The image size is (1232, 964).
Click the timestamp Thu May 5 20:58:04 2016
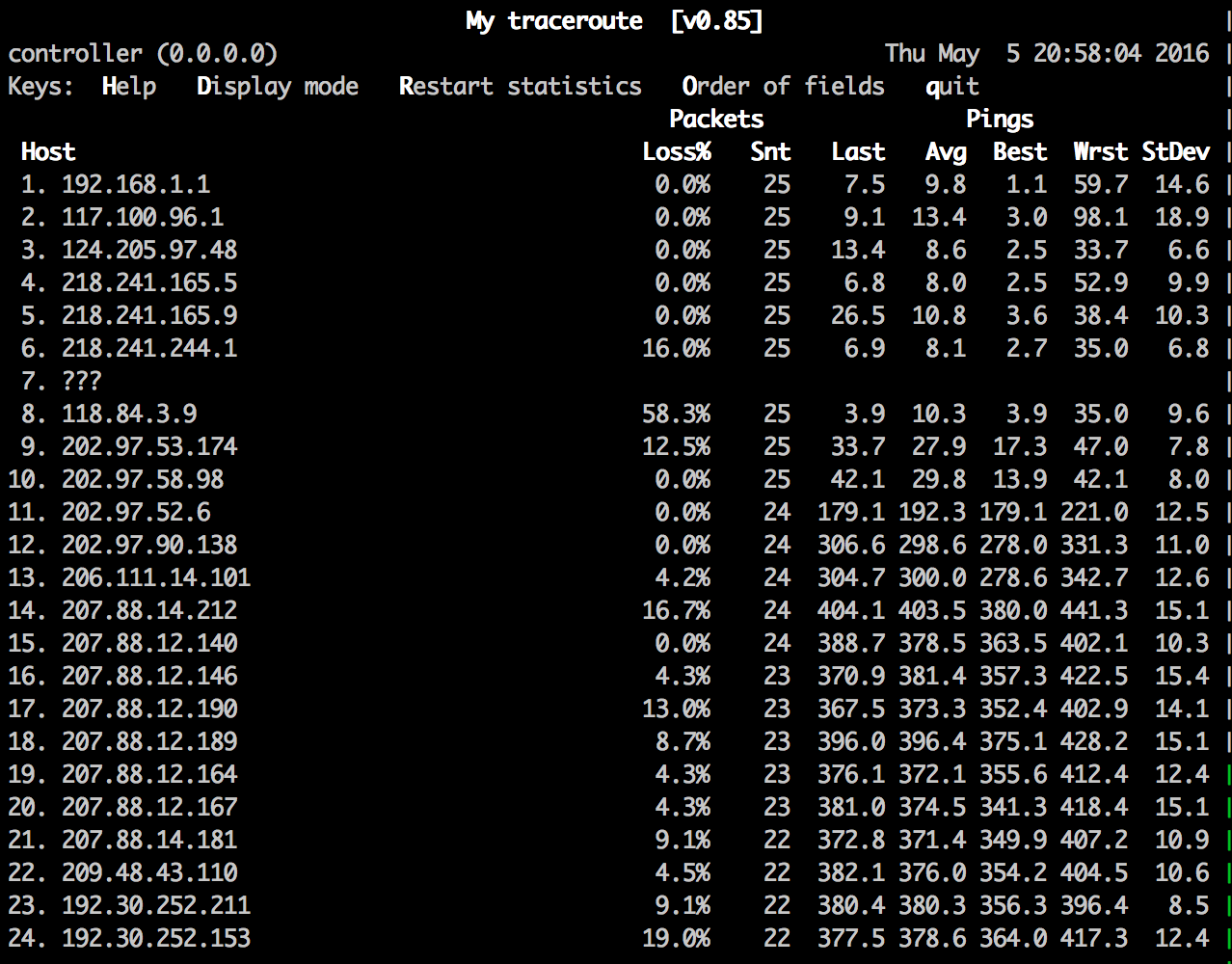click(1046, 53)
